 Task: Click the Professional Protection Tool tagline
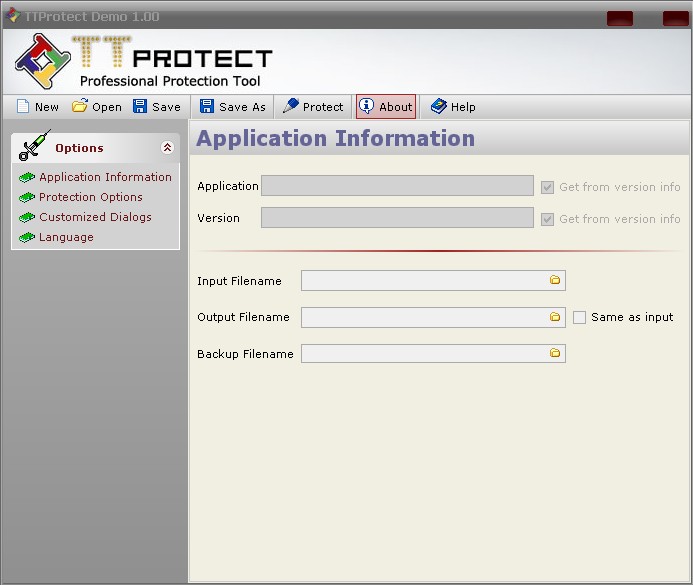(x=170, y=81)
